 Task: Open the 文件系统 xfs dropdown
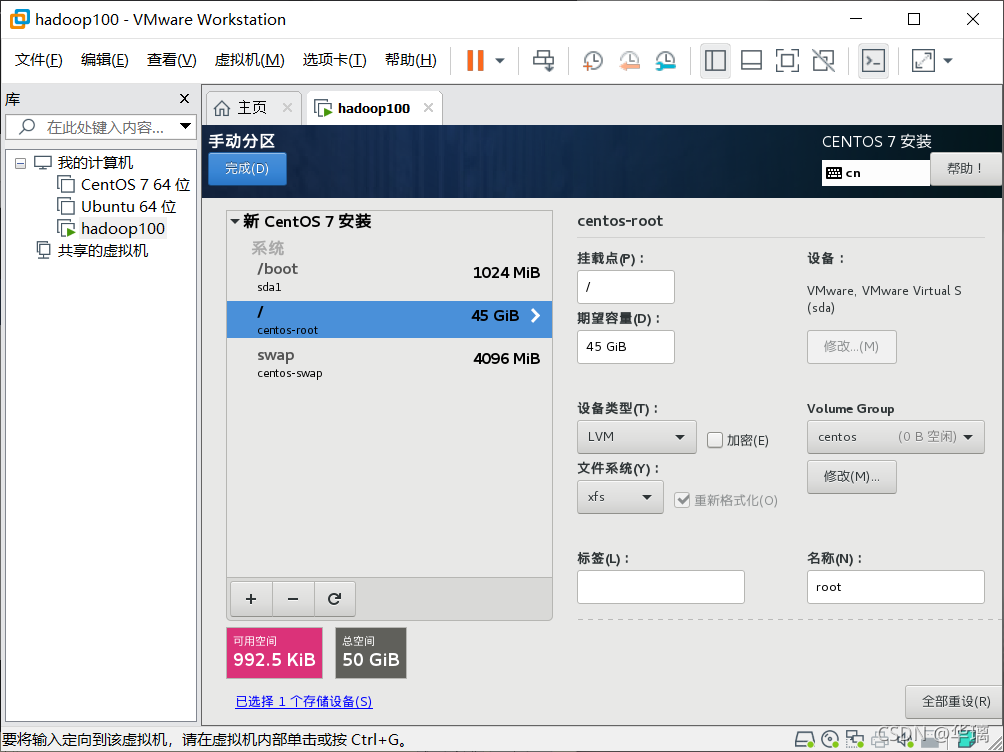tap(620, 497)
